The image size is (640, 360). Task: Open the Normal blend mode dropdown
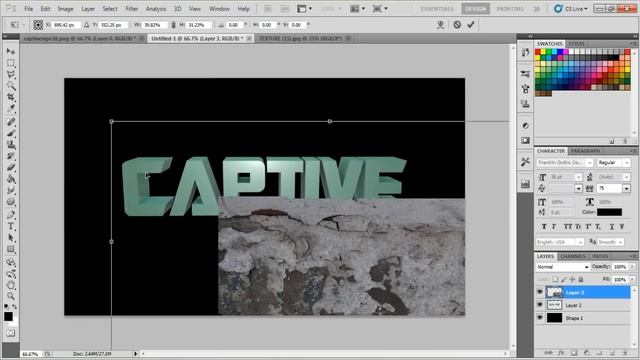tap(562, 267)
